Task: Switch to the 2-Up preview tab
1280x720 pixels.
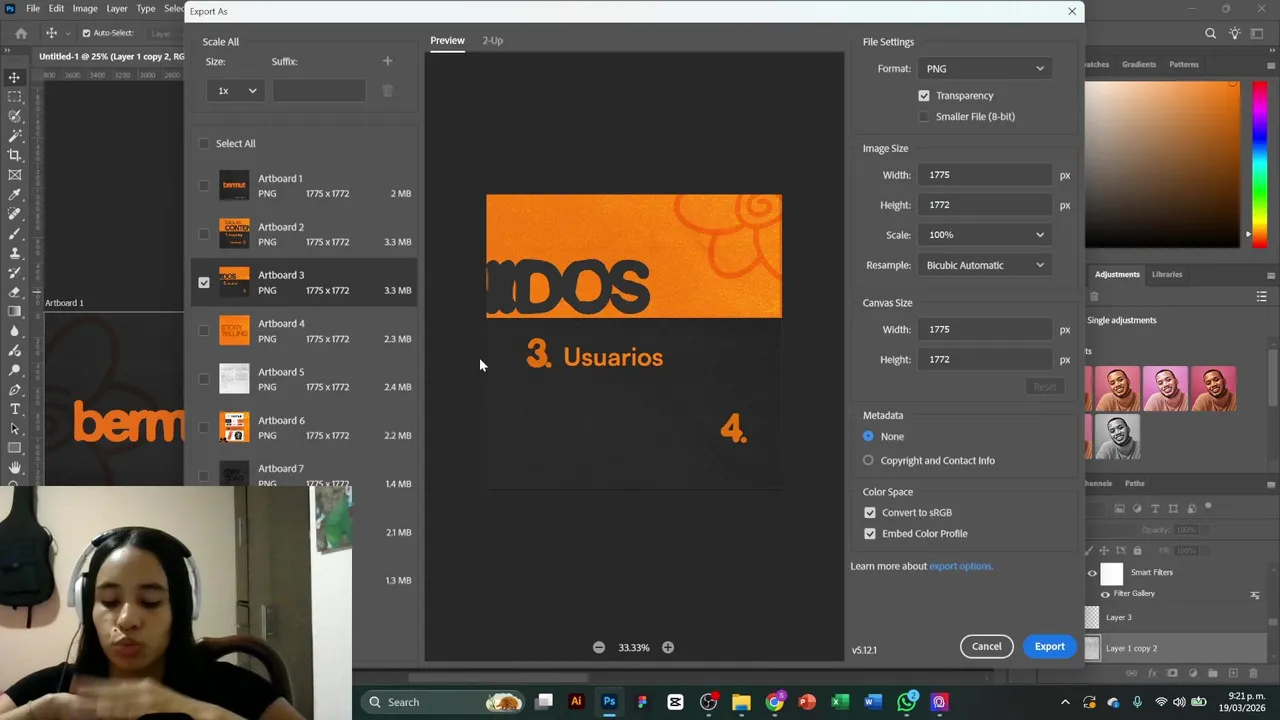Action: pyautogui.click(x=492, y=41)
